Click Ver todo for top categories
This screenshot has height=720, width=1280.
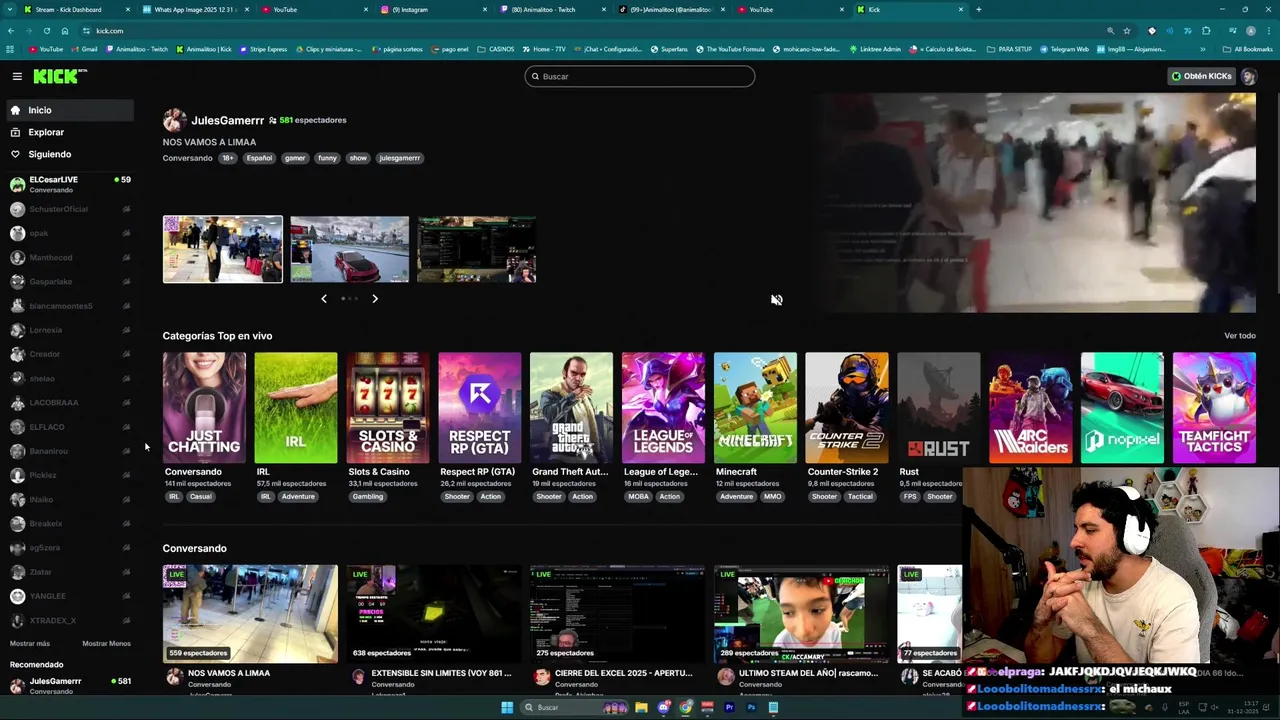coord(1239,336)
